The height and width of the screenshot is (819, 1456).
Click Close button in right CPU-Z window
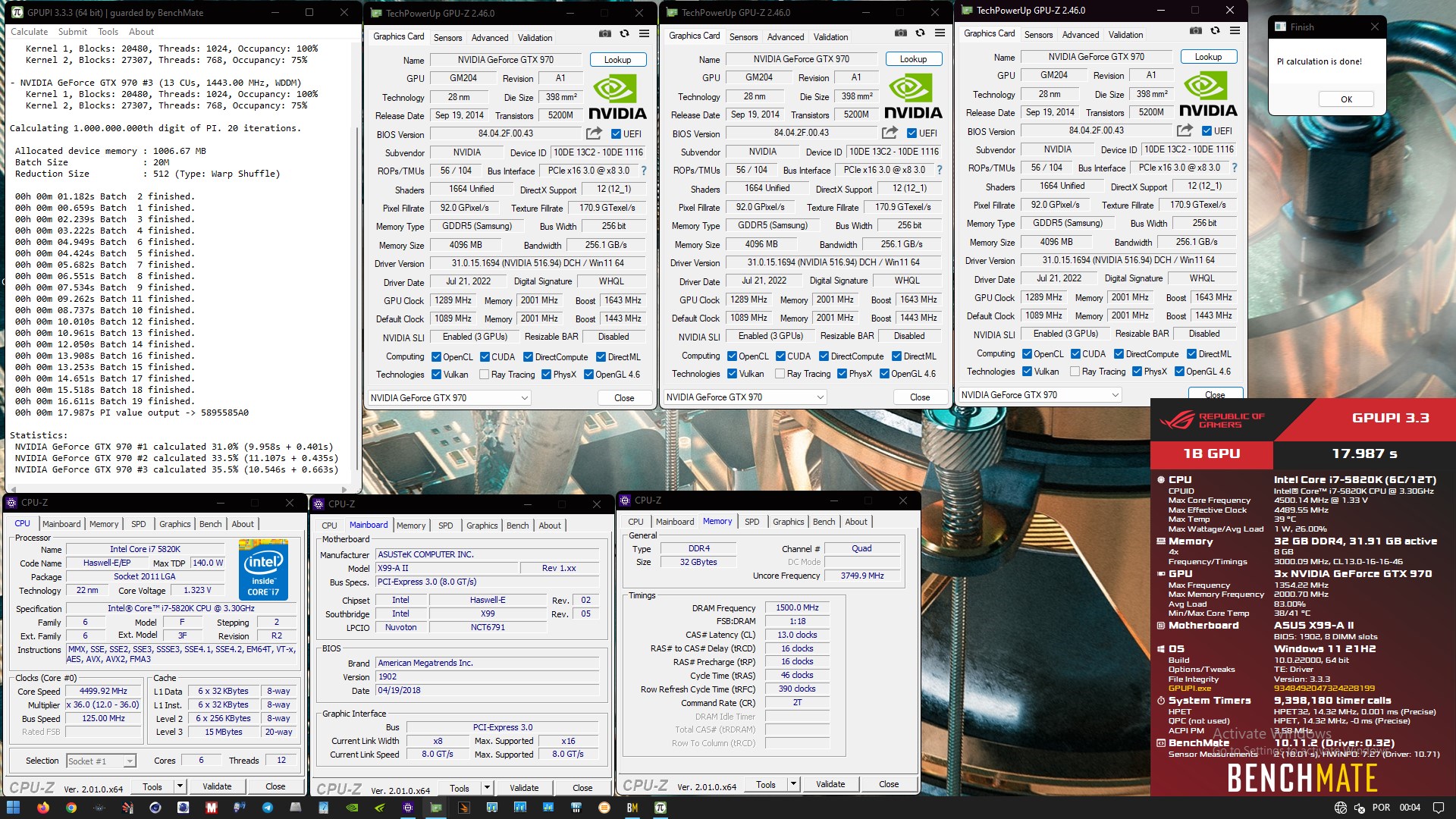(x=889, y=785)
